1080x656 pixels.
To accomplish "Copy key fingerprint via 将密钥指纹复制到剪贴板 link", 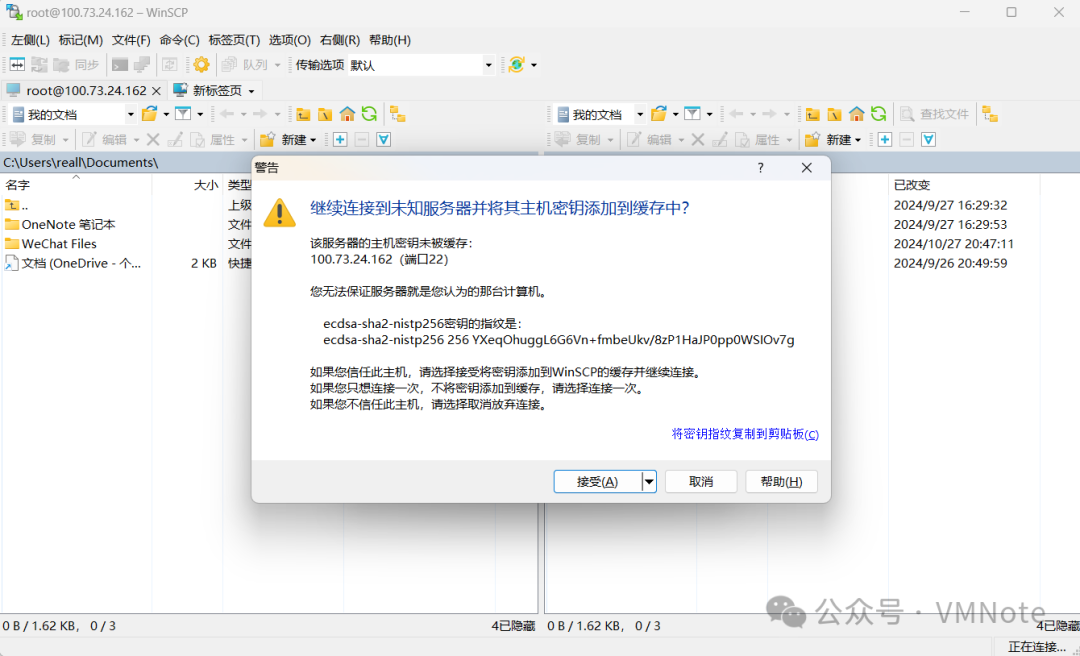I will tap(745, 434).
